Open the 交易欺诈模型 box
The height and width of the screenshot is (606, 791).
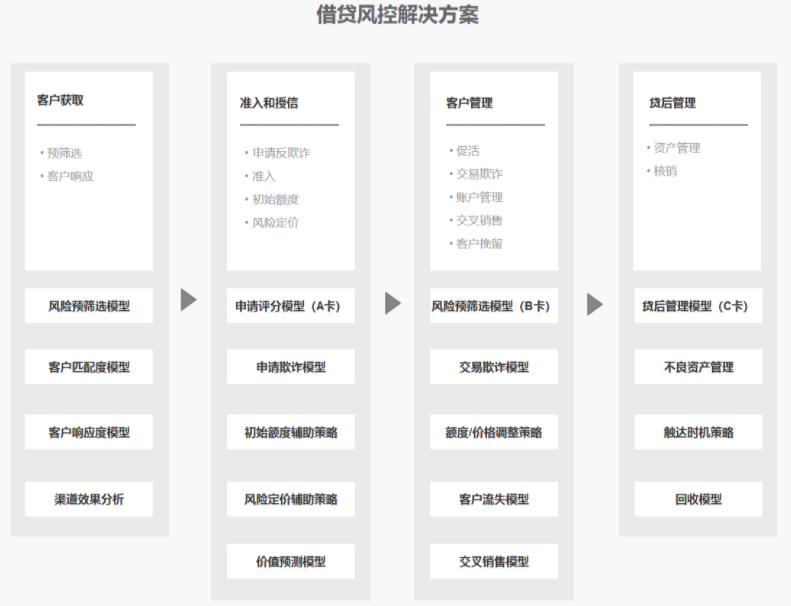[x=494, y=367]
